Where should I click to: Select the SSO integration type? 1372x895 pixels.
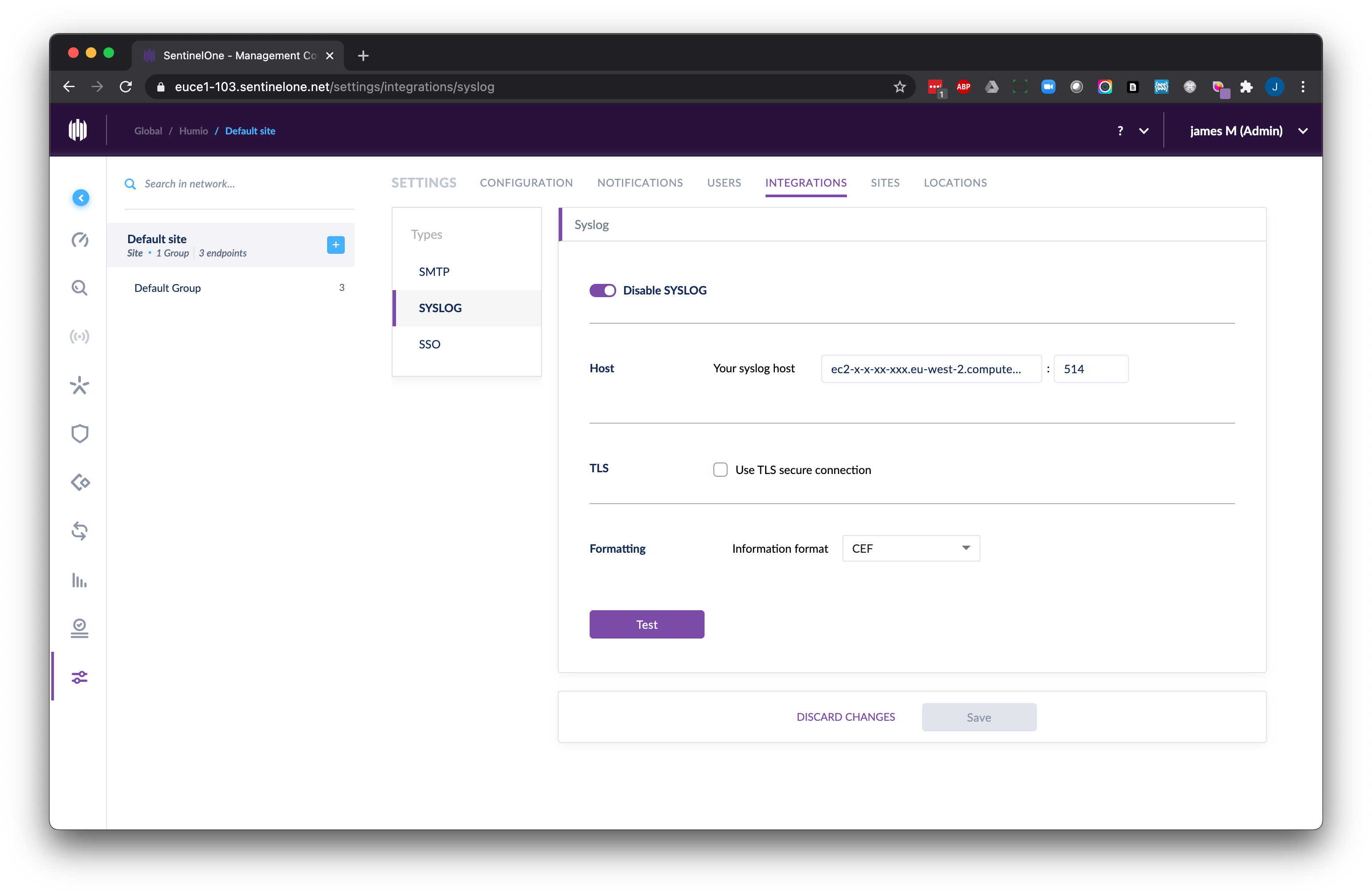430,344
